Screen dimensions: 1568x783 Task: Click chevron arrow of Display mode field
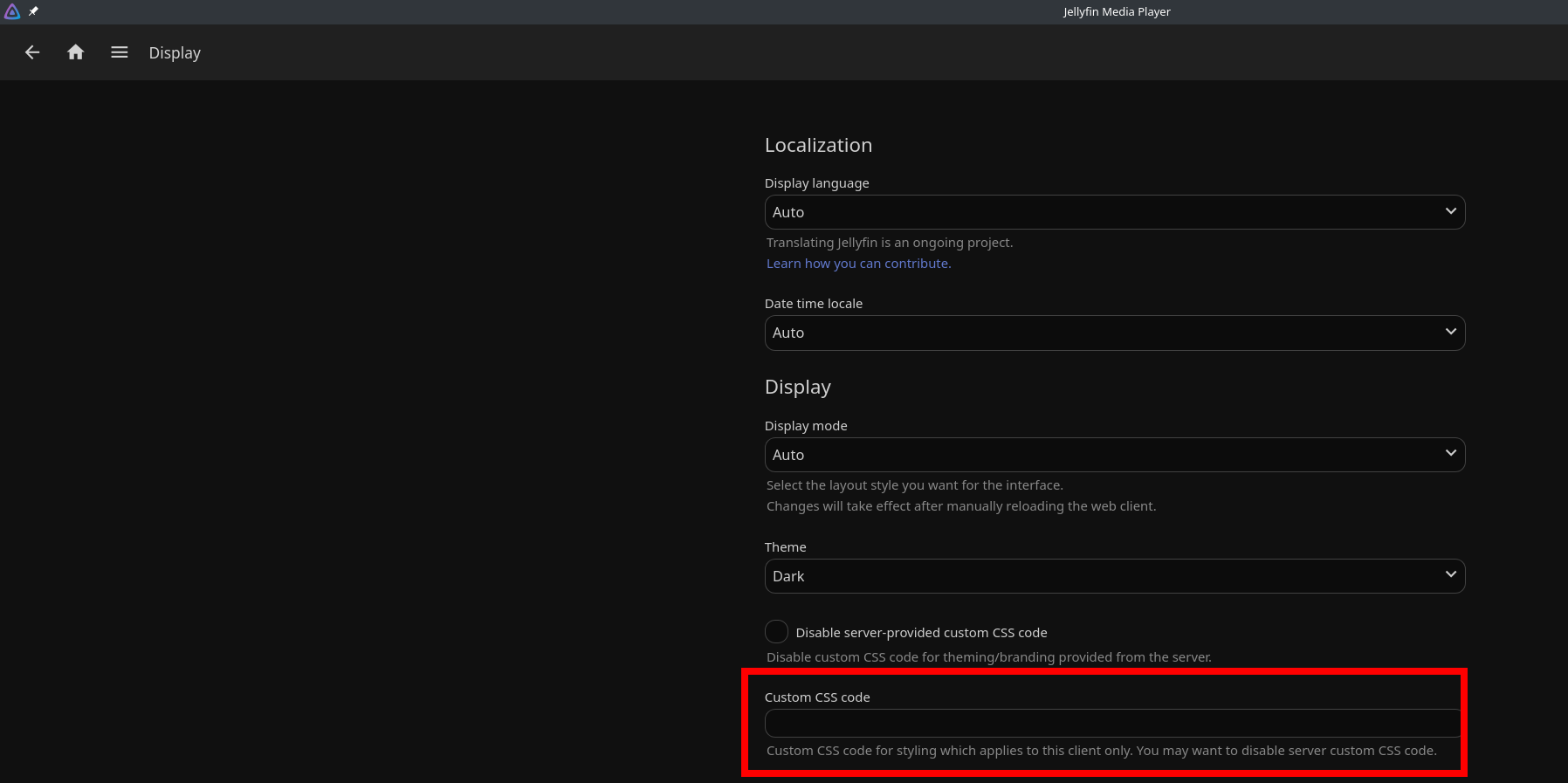(x=1450, y=453)
